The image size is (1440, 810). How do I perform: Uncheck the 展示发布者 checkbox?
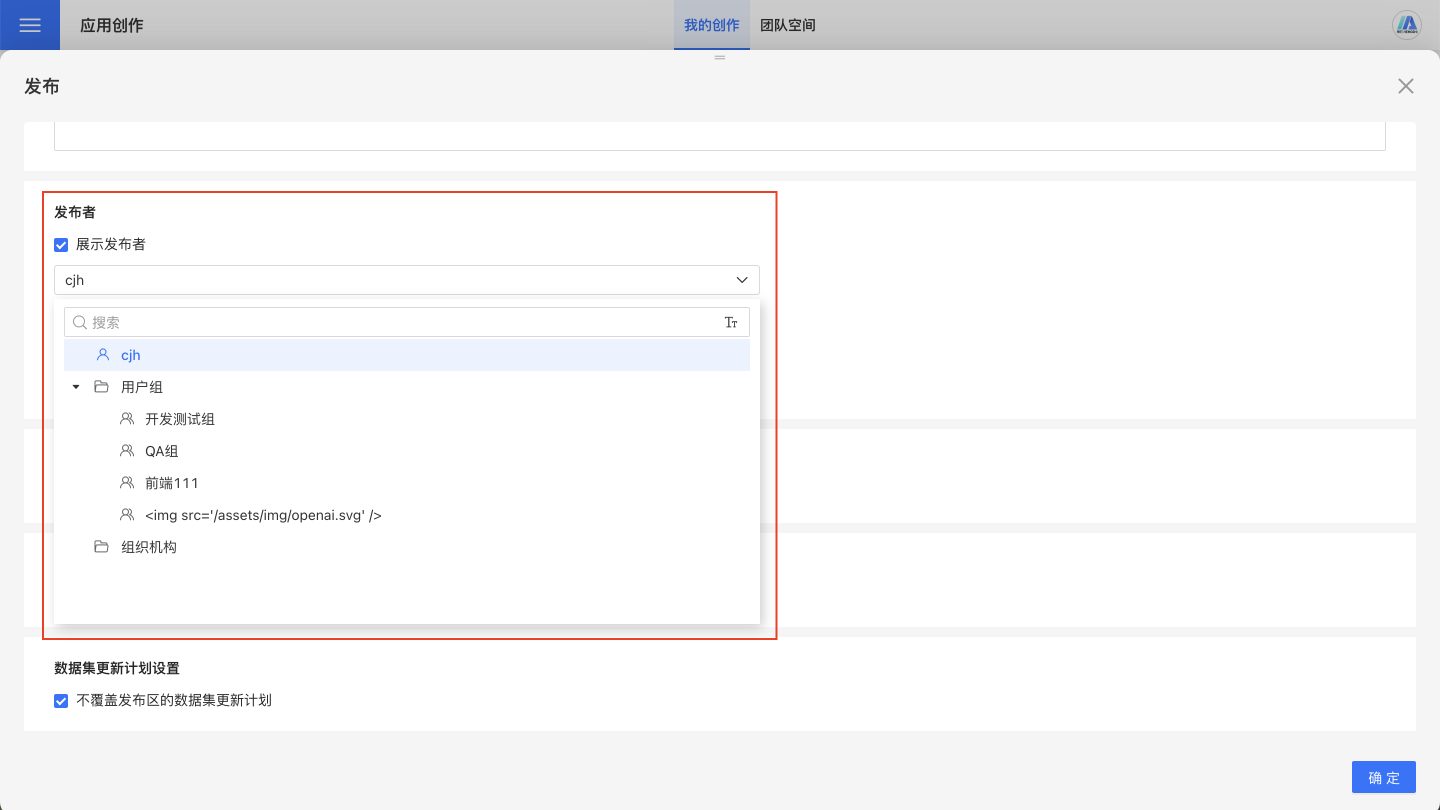tap(61, 245)
